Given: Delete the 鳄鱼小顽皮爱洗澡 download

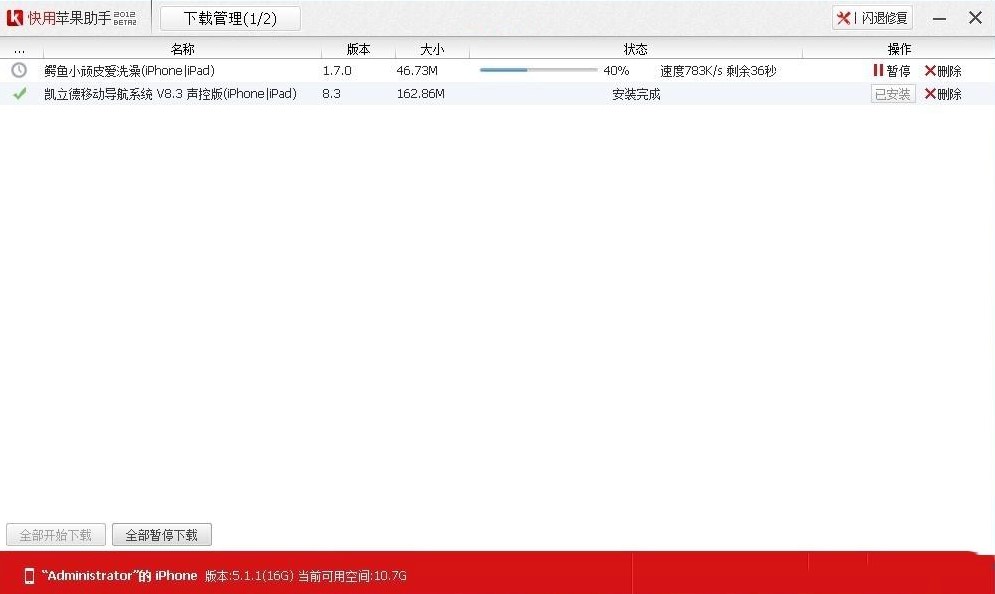Looking at the screenshot, I should pyautogui.click(x=943, y=70).
